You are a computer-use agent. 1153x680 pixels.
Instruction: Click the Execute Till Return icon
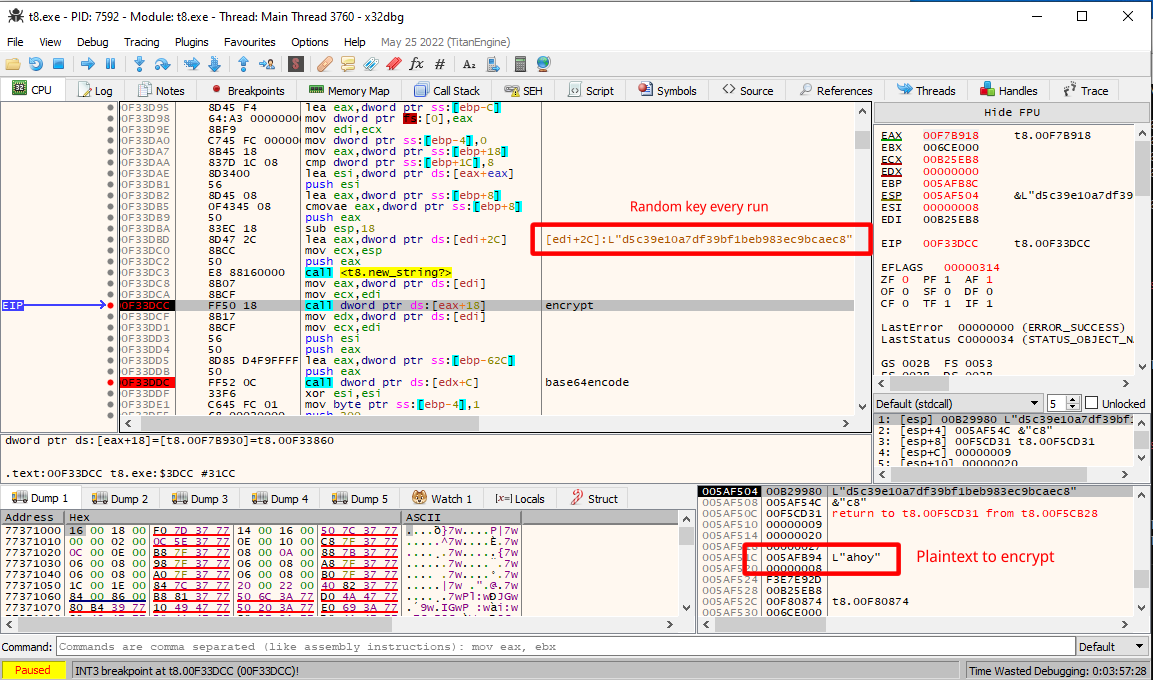tap(243, 64)
